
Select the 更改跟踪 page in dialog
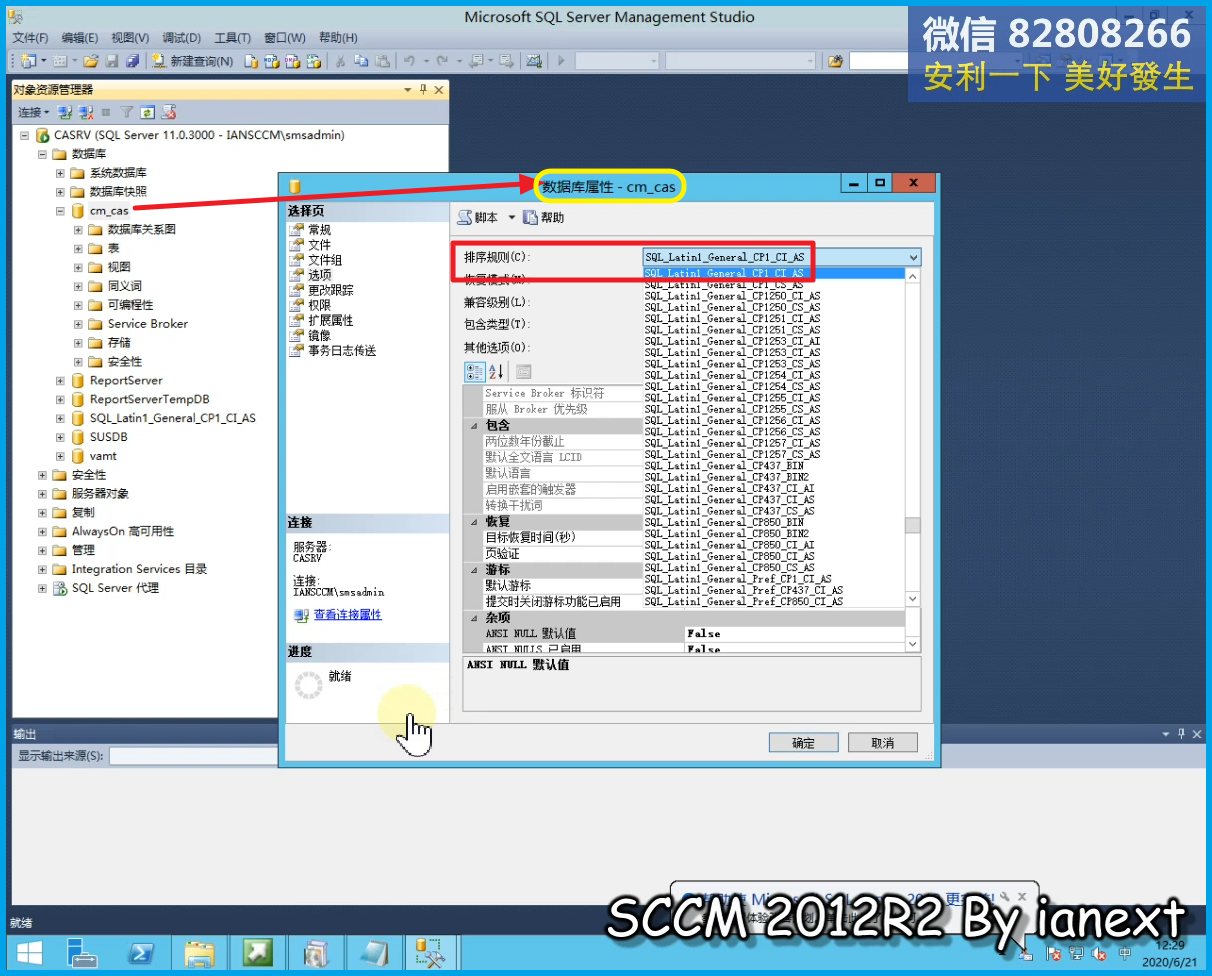click(x=330, y=290)
